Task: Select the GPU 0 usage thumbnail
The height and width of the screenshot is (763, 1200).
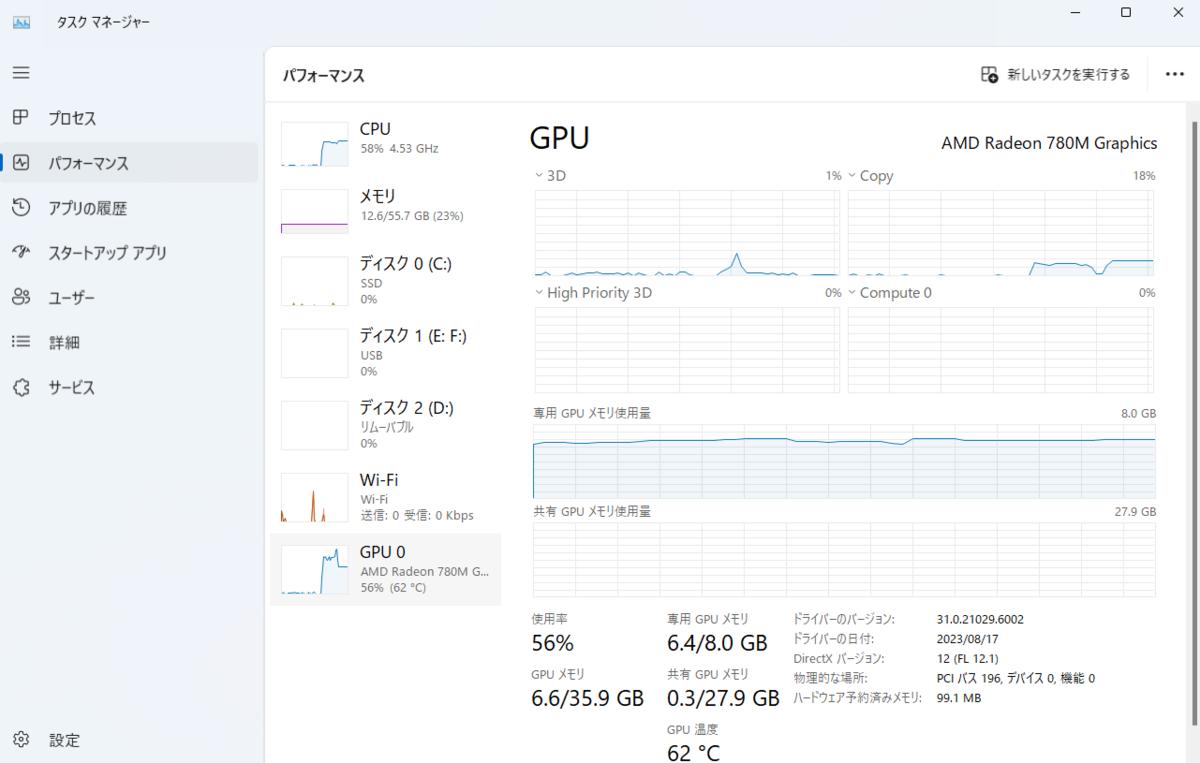Action: [314, 569]
